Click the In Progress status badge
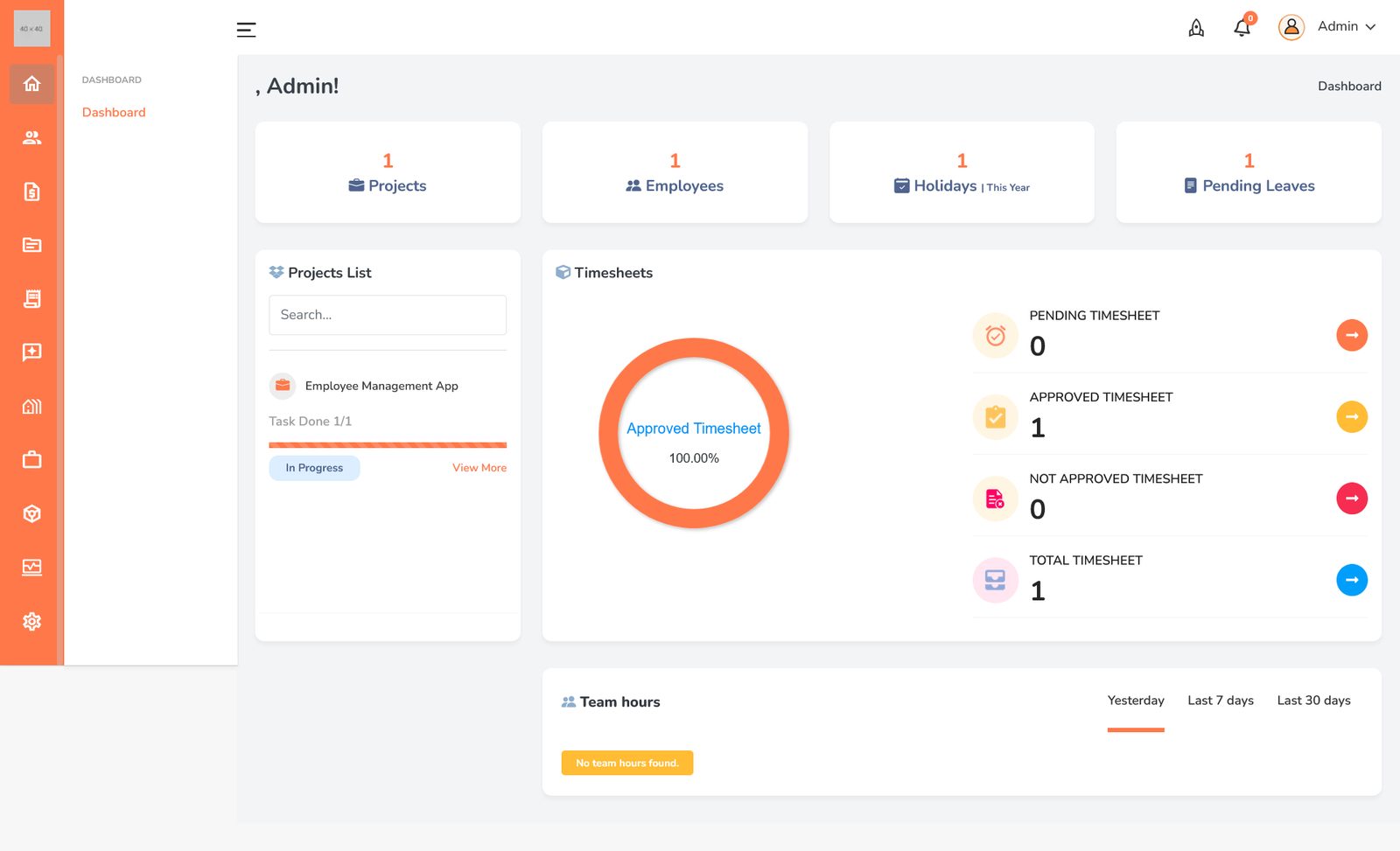The height and width of the screenshot is (851, 1400). point(314,468)
